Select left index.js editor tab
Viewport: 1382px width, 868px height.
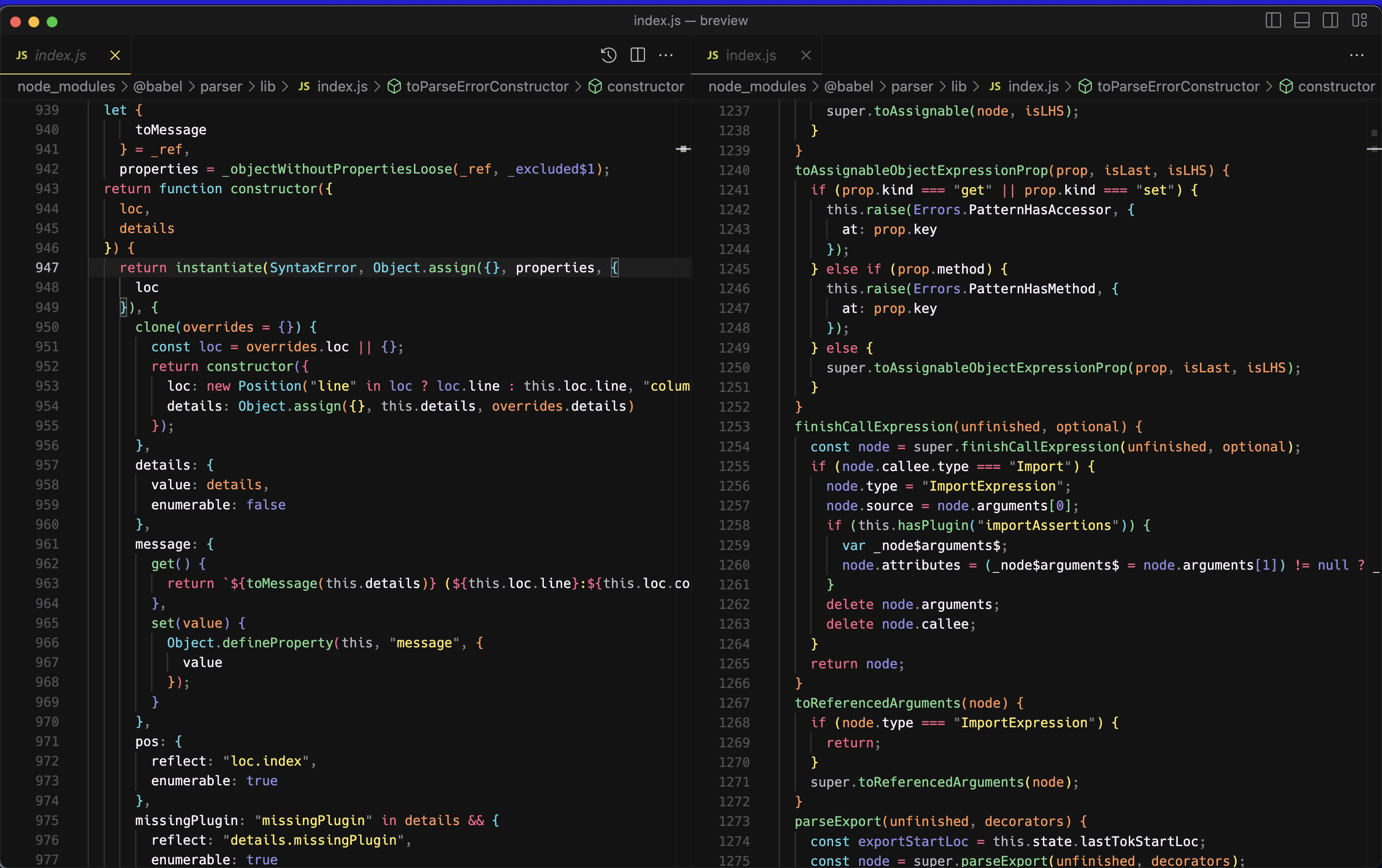(x=65, y=55)
